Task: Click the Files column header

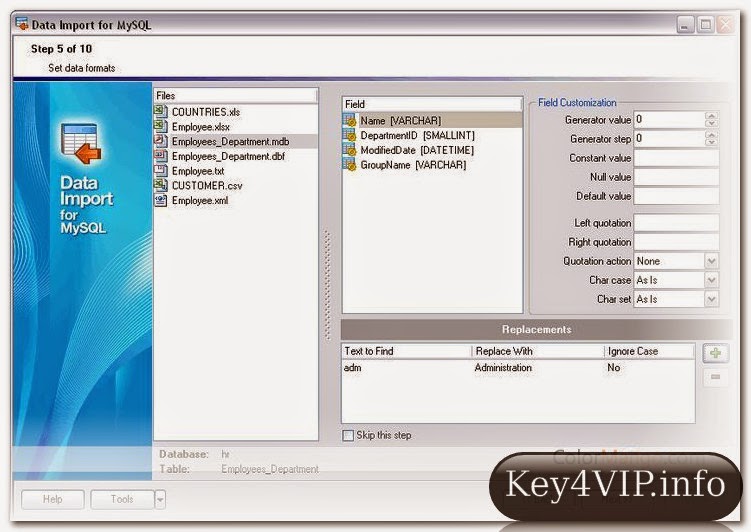Action: pyautogui.click(x=235, y=95)
